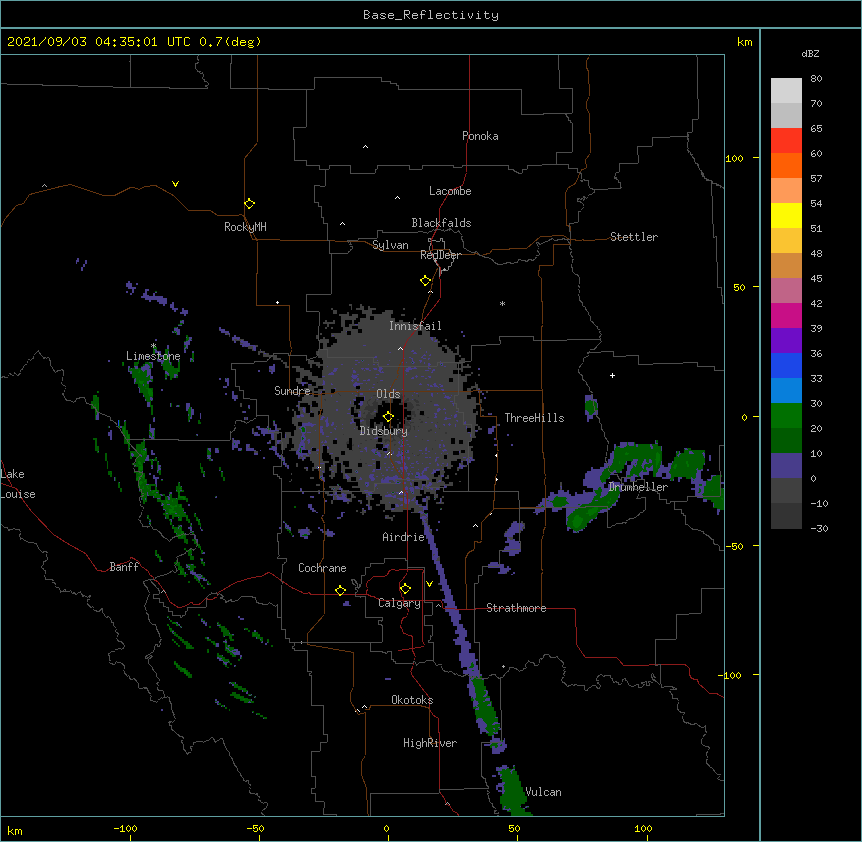Click the green radar echo beside Vulcan
This screenshot has height=842, width=862.
(512, 789)
